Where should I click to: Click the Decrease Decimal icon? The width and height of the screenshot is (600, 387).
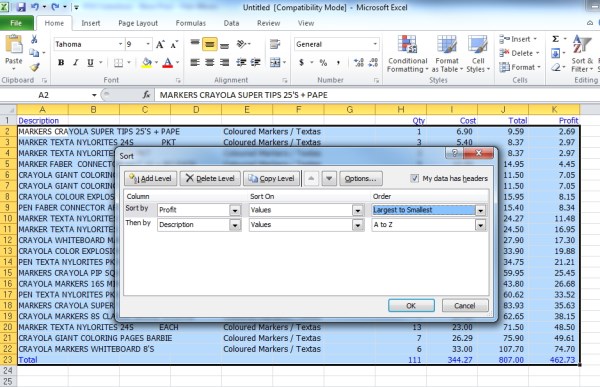click(x=373, y=62)
